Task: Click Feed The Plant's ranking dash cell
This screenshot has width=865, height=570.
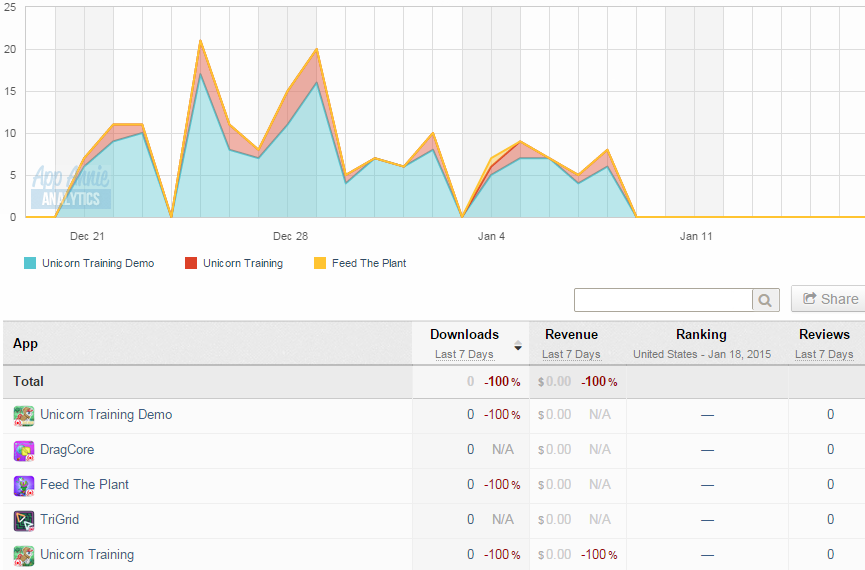Action: coord(707,485)
